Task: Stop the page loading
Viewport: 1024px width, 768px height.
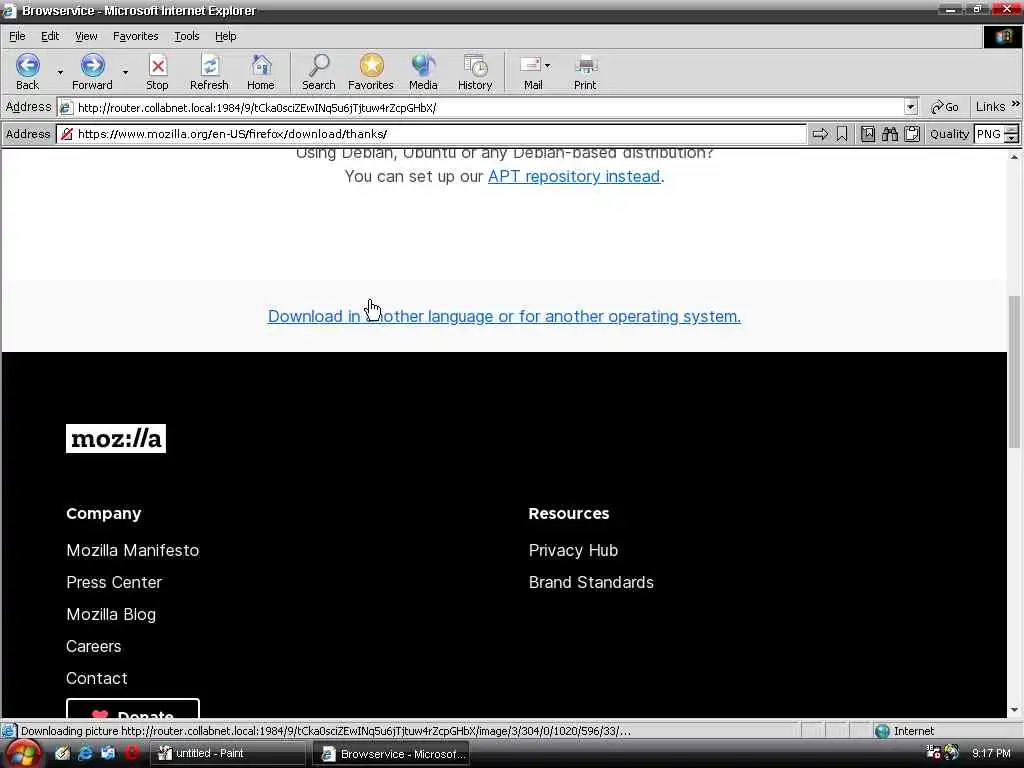Action: click(x=157, y=71)
